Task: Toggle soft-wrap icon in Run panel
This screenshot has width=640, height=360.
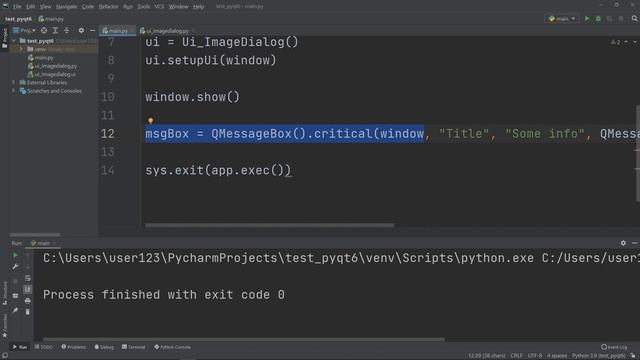Action: click(x=28, y=278)
